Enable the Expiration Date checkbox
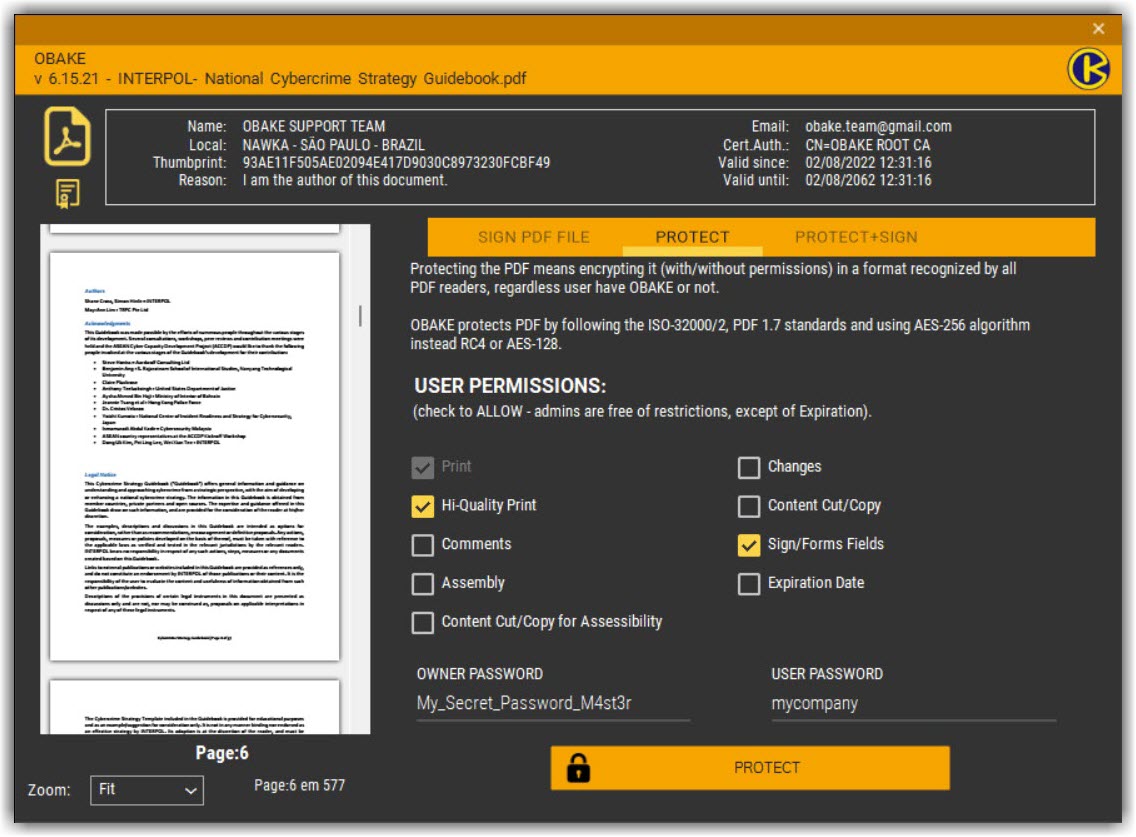The height and width of the screenshot is (837, 1136). point(749,583)
